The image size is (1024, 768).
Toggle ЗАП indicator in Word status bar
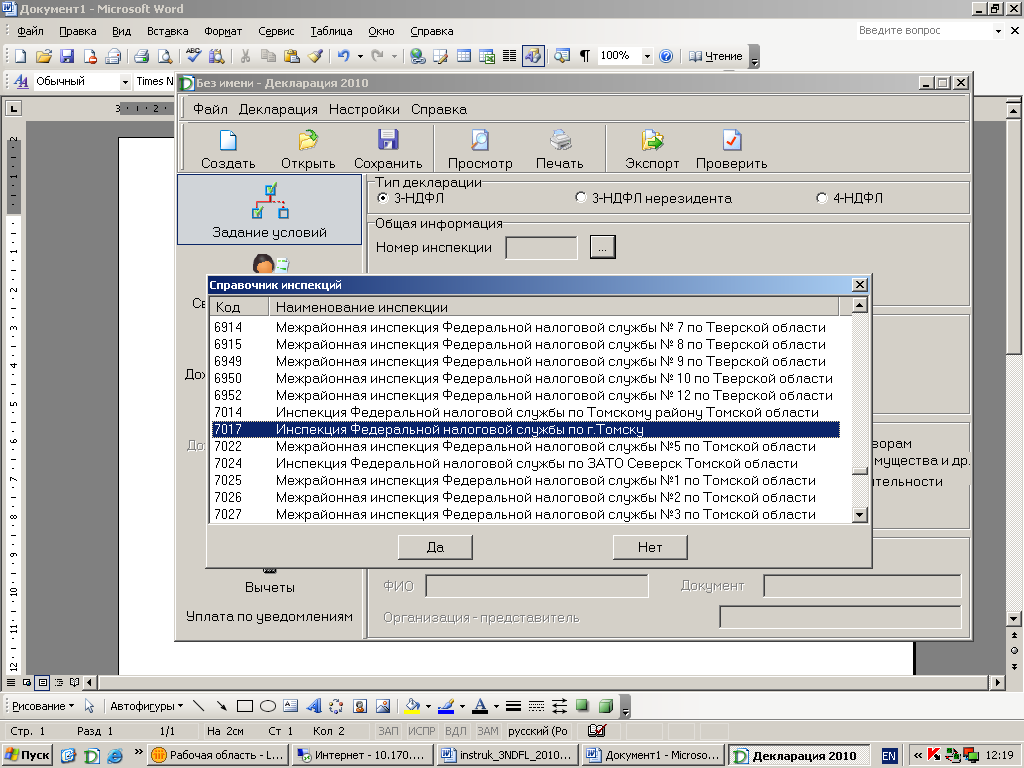(388, 731)
